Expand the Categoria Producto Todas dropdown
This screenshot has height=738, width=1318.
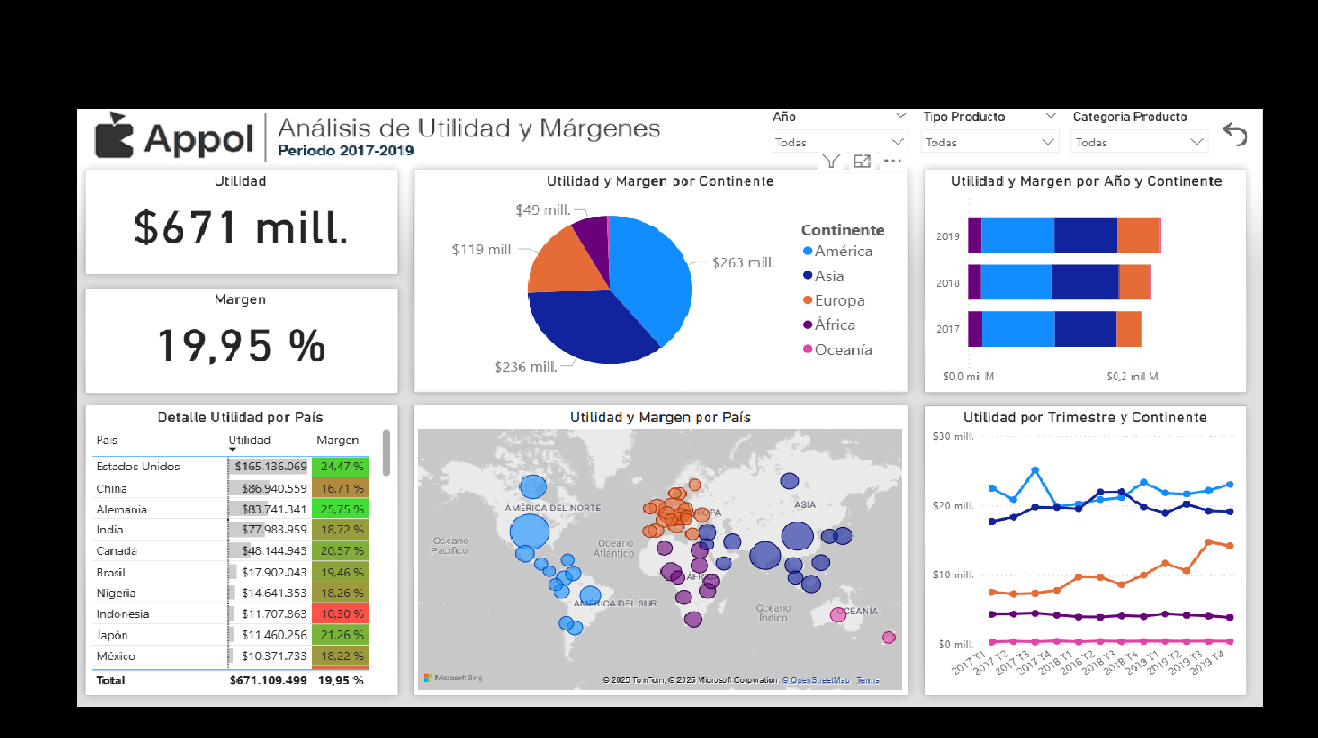(x=1139, y=142)
